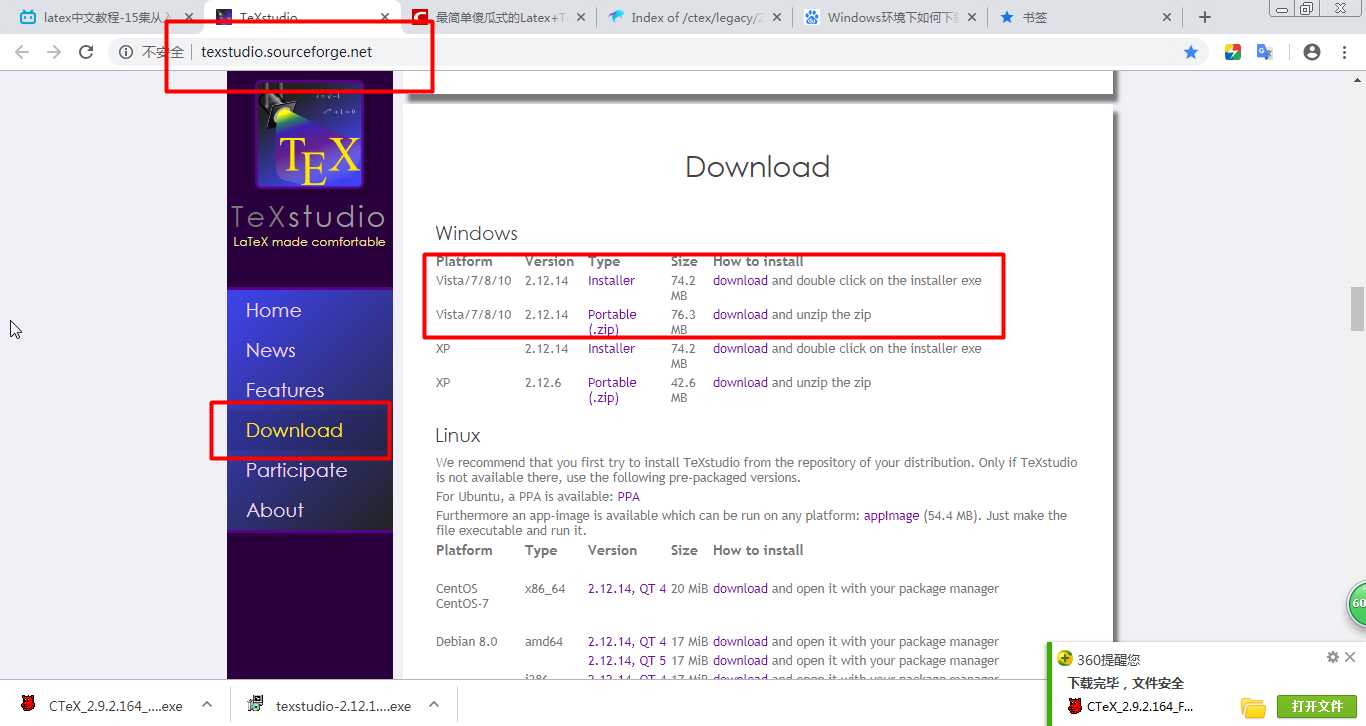Open download folder from 360 popup
The width and height of the screenshot is (1366, 726).
click(1253, 707)
